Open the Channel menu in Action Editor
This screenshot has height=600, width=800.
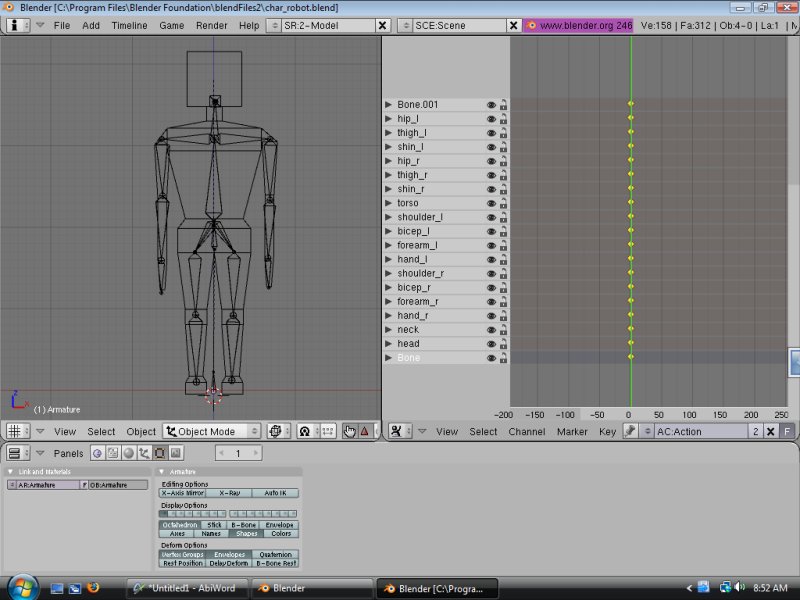(526, 431)
